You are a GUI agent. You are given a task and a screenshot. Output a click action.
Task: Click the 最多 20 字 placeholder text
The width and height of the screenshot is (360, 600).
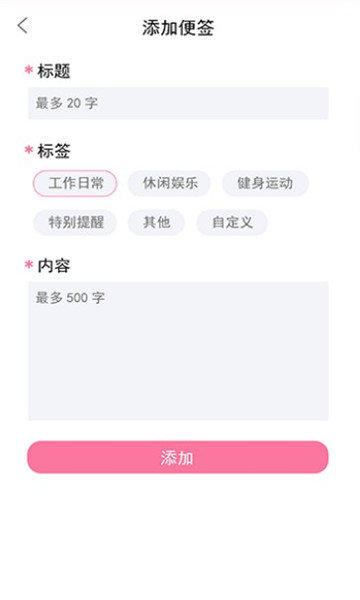click(67, 103)
